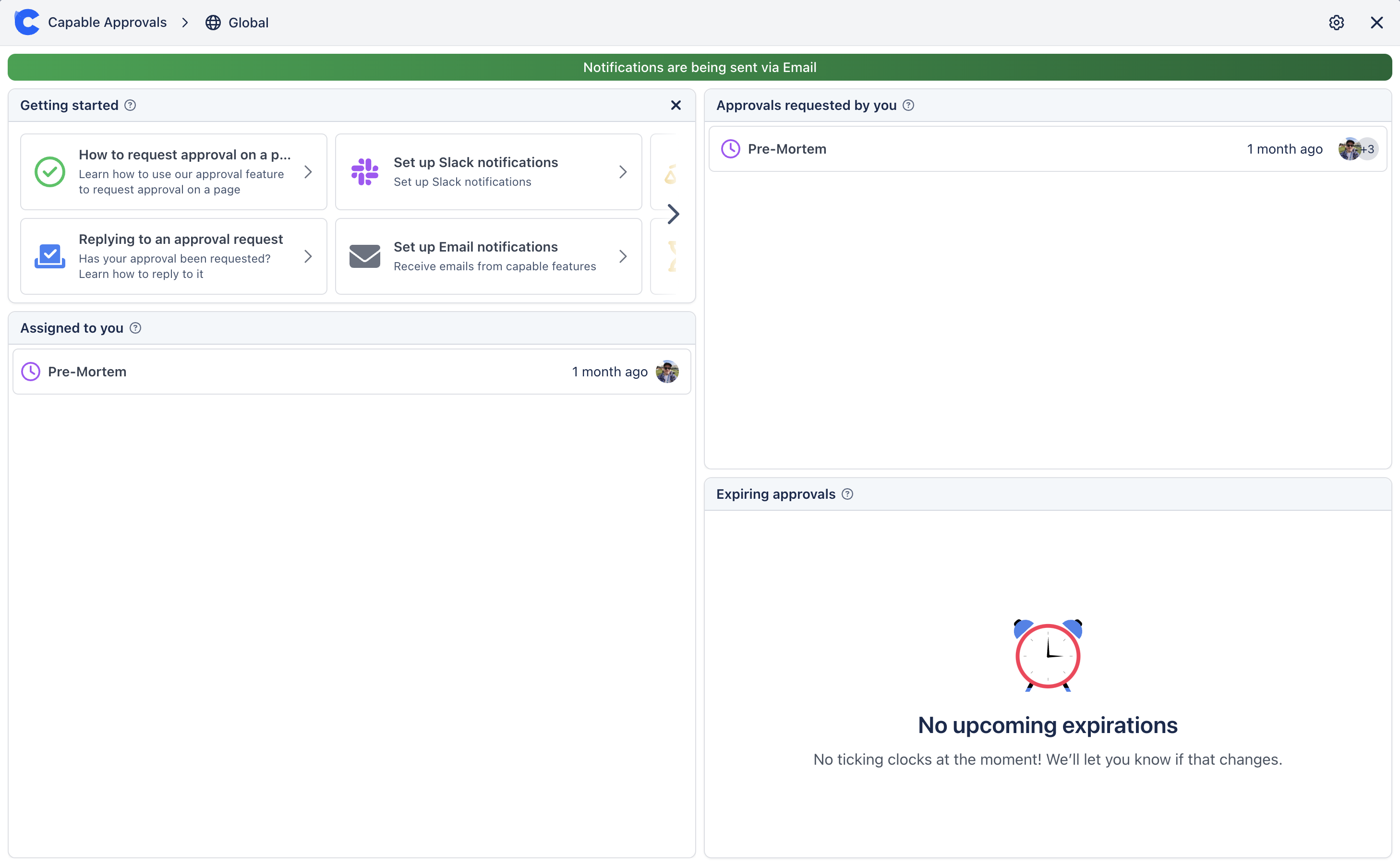This screenshot has height=866, width=1400.
Task: Click the Pre-Mortem item under Approvals requested
Action: 1048,149
